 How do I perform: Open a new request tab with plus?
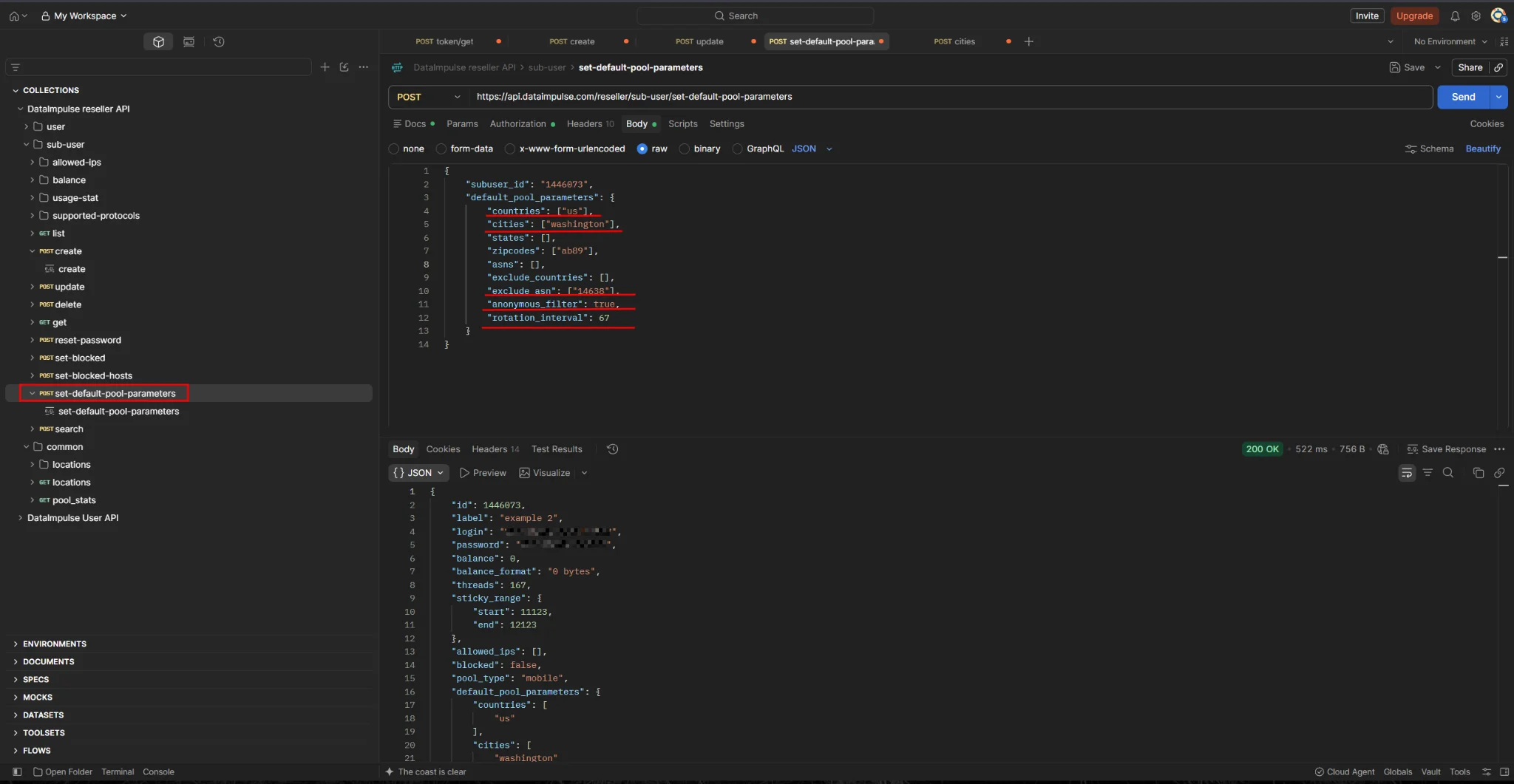(1028, 41)
